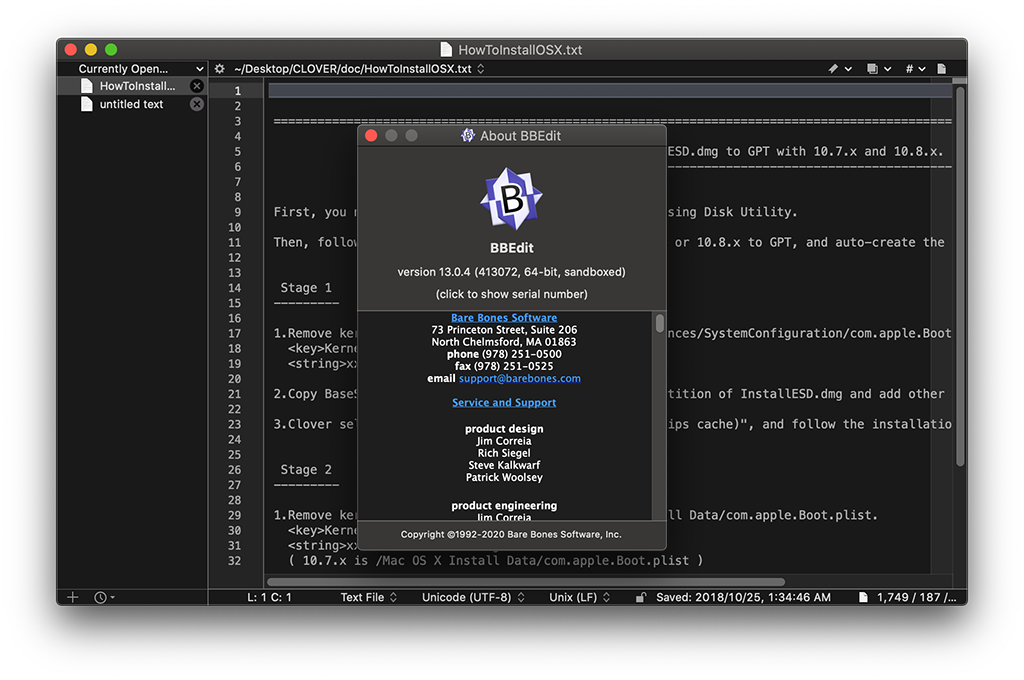Open the recent documents clock menu
The width and height of the screenshot is (1024, 680).
pos(104,597)
